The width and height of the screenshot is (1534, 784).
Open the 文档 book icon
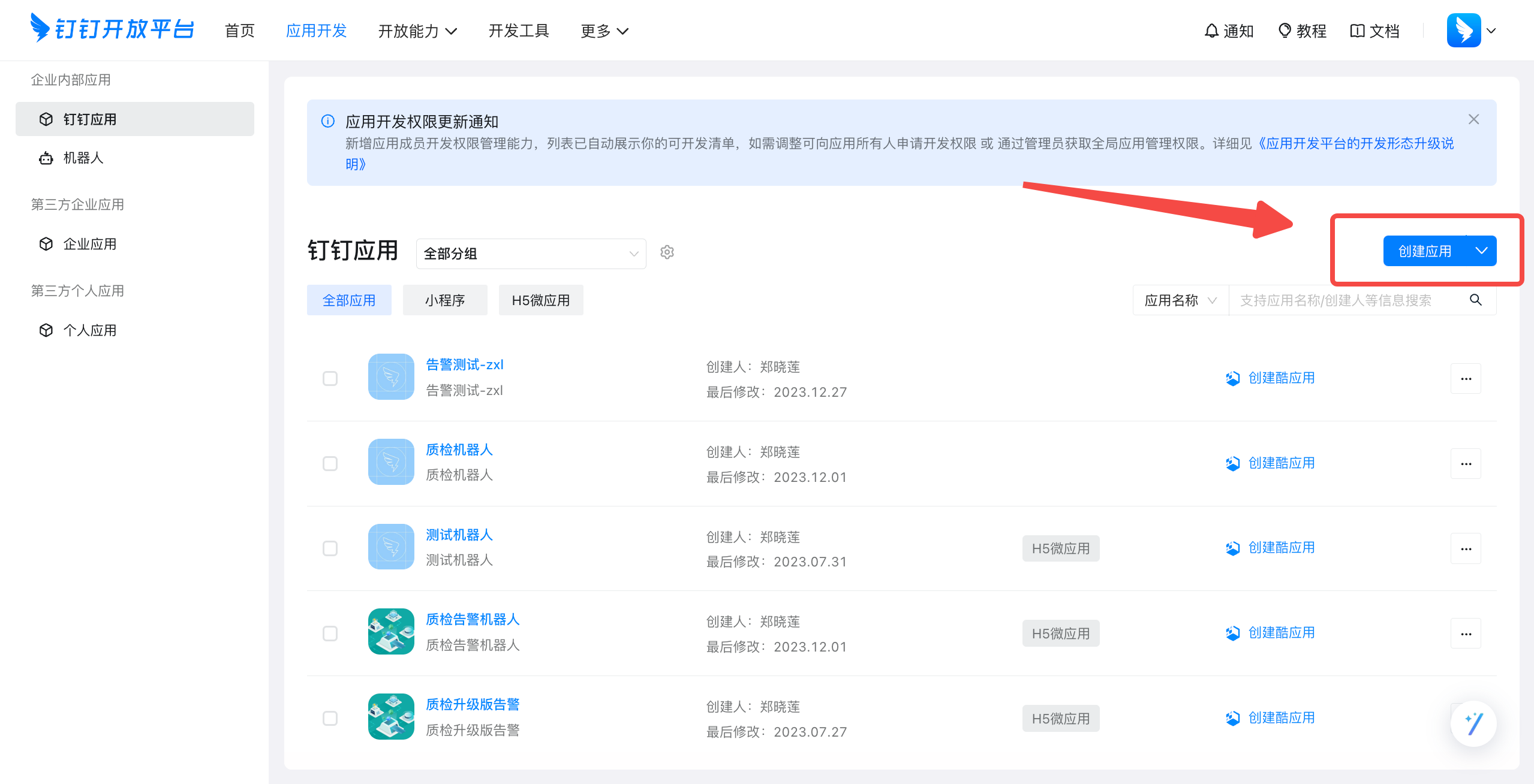pos(1357,31)
